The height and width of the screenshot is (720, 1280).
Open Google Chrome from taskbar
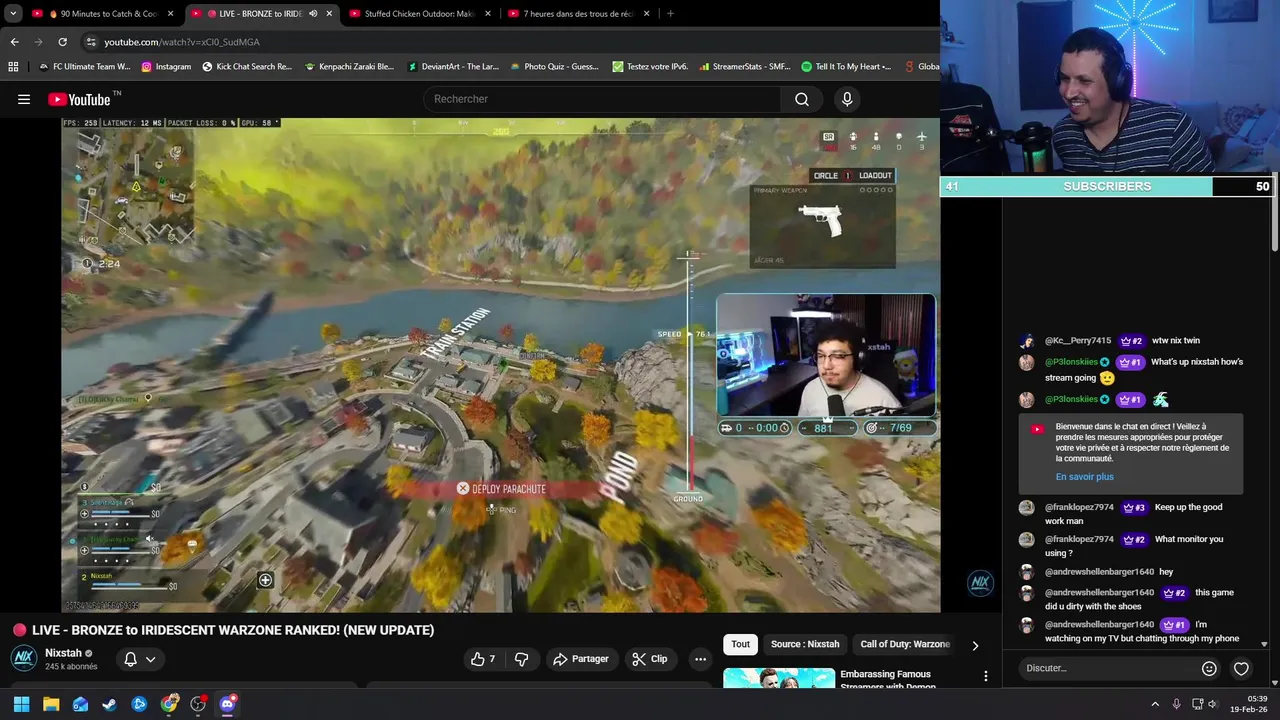[x=169, y=704]
